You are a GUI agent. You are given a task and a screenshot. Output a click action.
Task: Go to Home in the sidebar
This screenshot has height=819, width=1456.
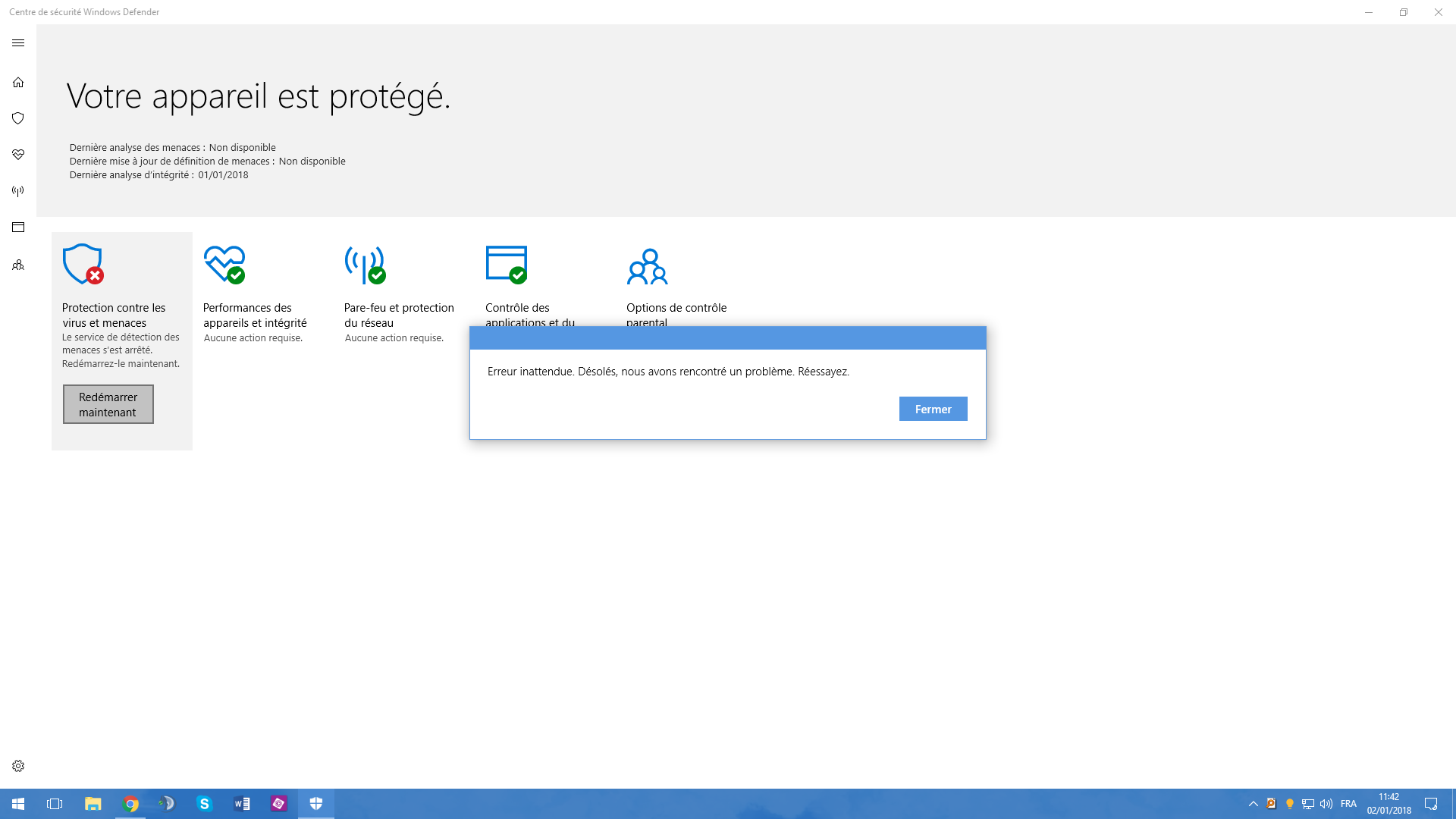18,82
